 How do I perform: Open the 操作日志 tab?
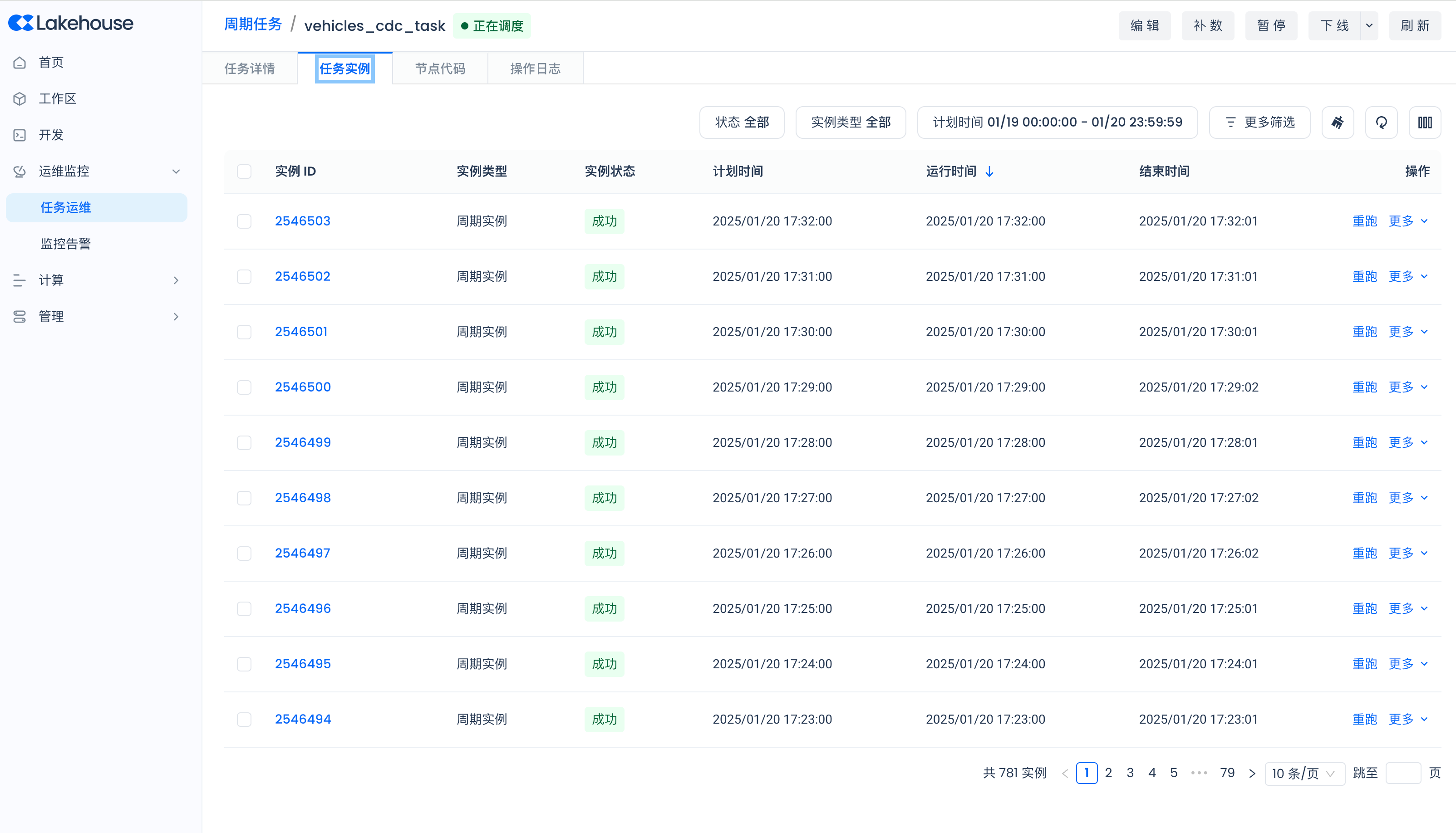tap(535, 69)
